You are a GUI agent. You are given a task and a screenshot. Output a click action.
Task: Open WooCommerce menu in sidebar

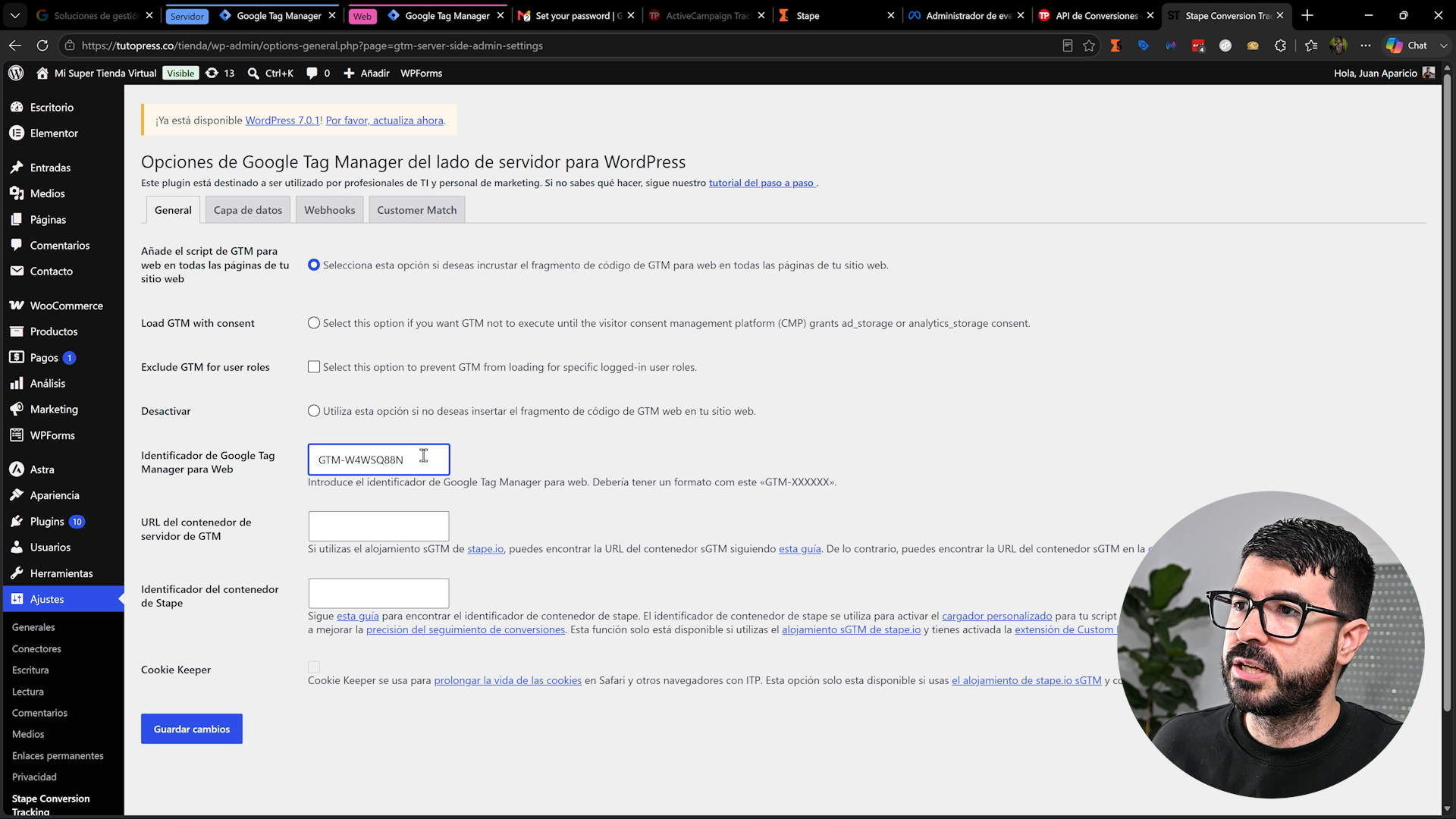66,306
